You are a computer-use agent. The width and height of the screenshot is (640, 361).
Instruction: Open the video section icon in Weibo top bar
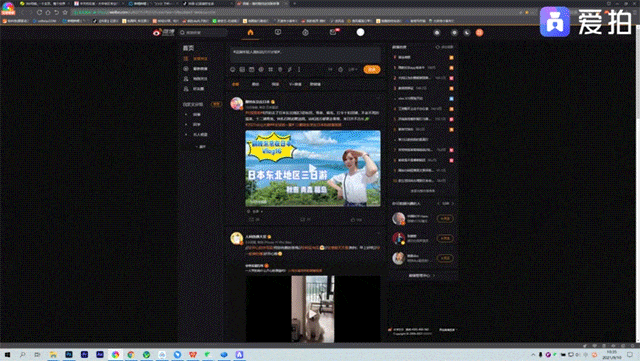[x=278, y=32]
